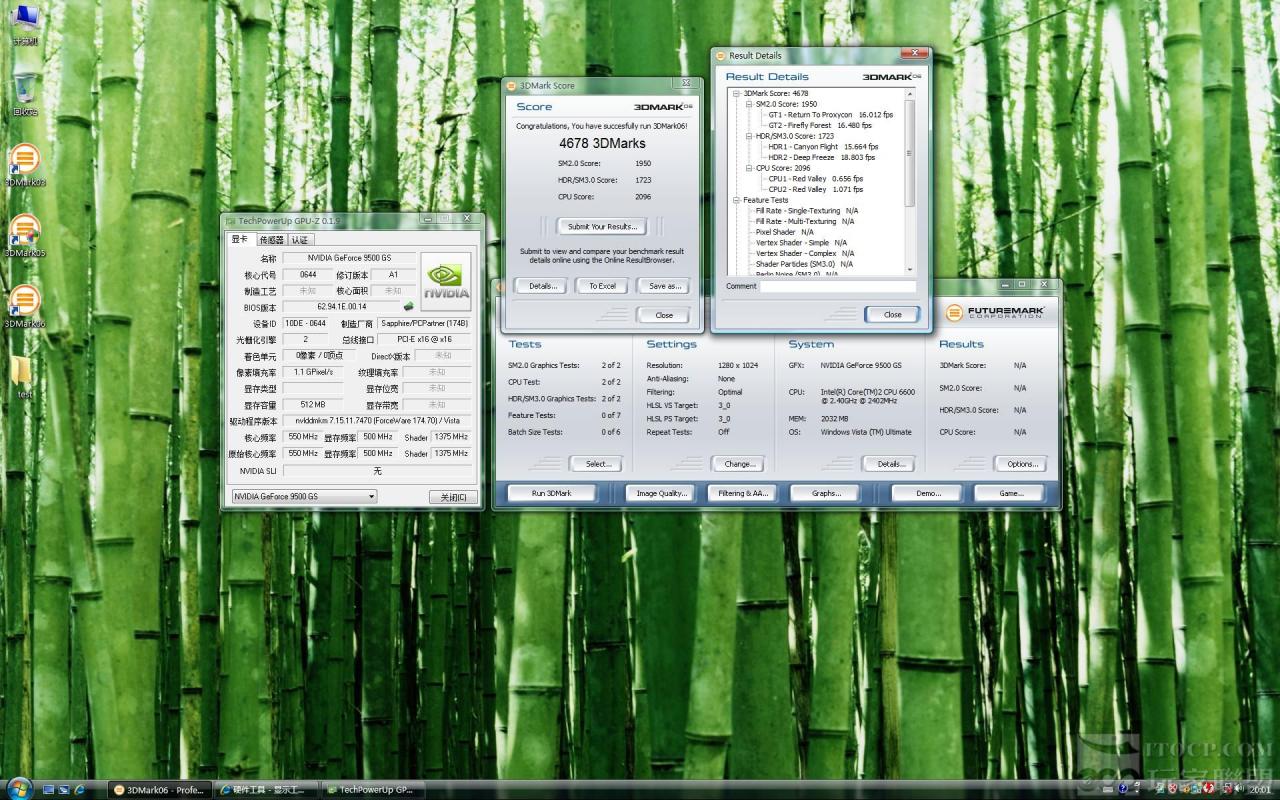The width and height of the screenshot is (1280, 800).
Task: Select CPU1 - Red Valley row
Action: 815,179
